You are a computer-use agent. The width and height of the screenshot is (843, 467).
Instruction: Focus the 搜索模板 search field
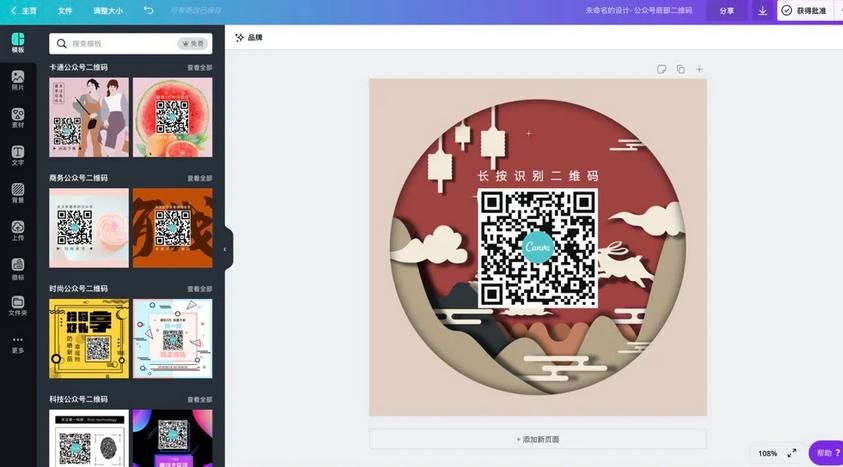131,44
